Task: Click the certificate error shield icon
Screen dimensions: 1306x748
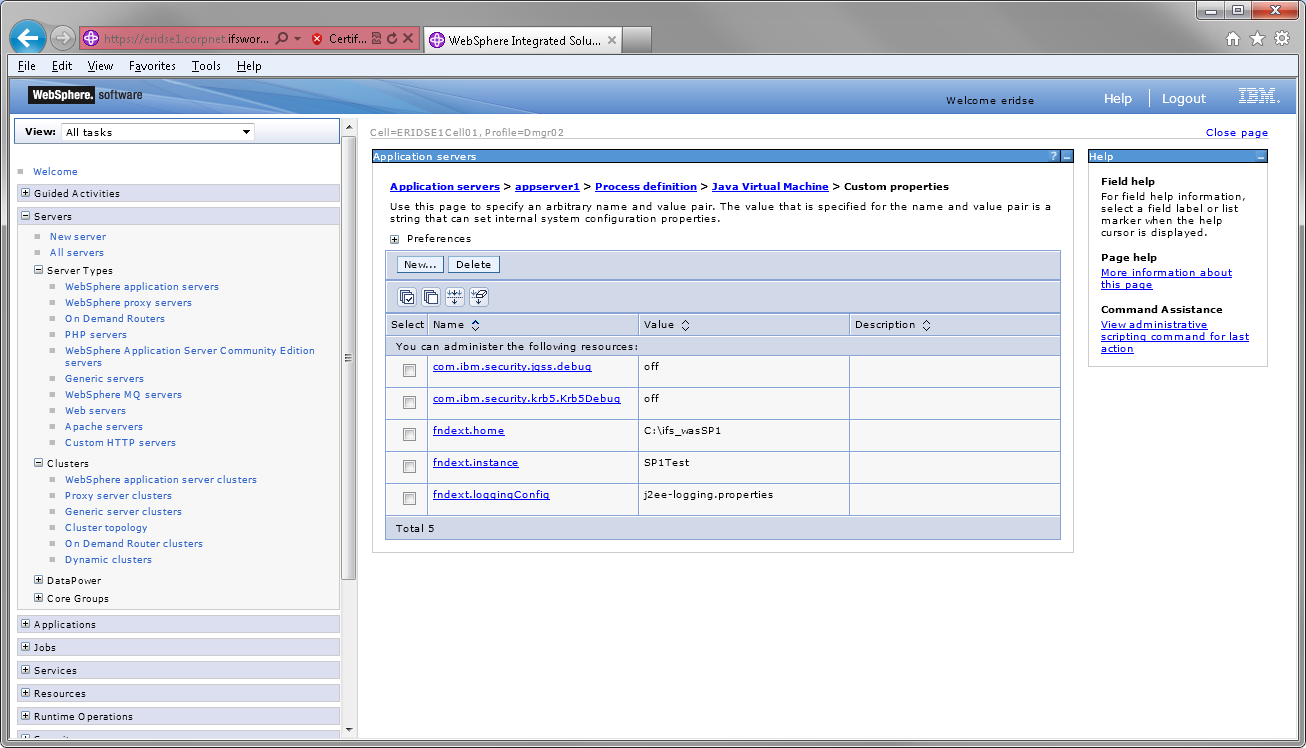Action: pyautogui.click(x=317, y=39)
